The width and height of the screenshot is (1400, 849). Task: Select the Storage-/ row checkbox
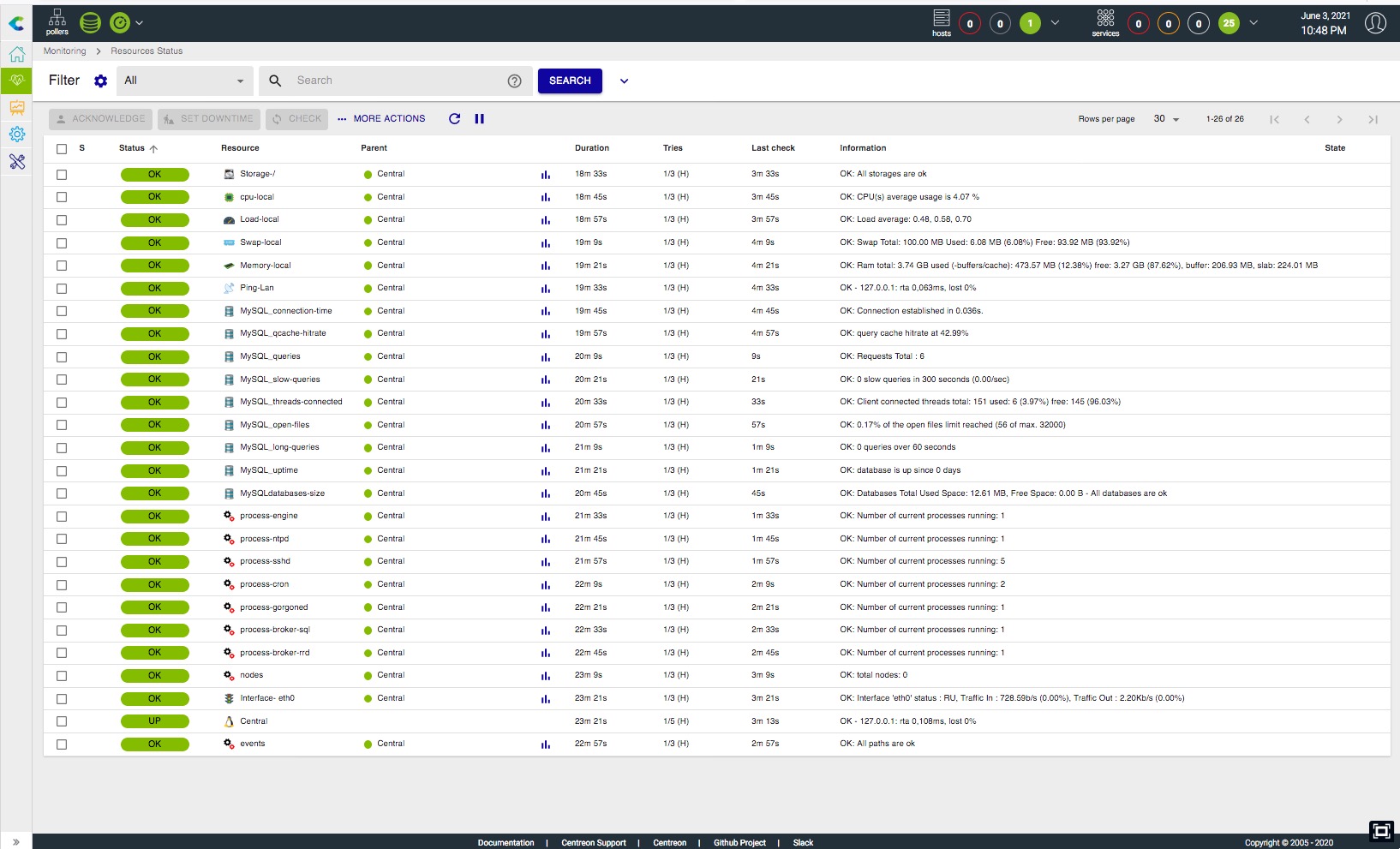pyautogui.click(x=62, y=175)
